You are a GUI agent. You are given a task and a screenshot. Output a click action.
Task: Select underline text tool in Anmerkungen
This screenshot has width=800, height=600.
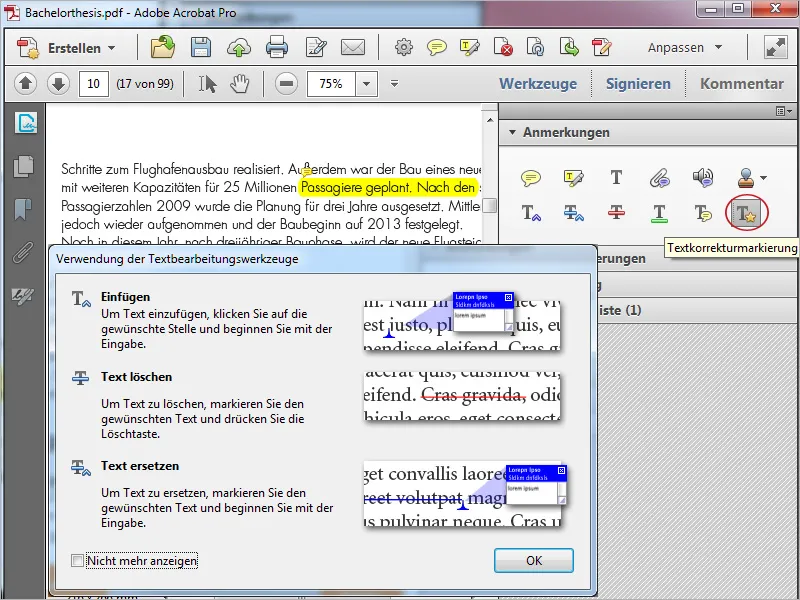tap(660, 213)
